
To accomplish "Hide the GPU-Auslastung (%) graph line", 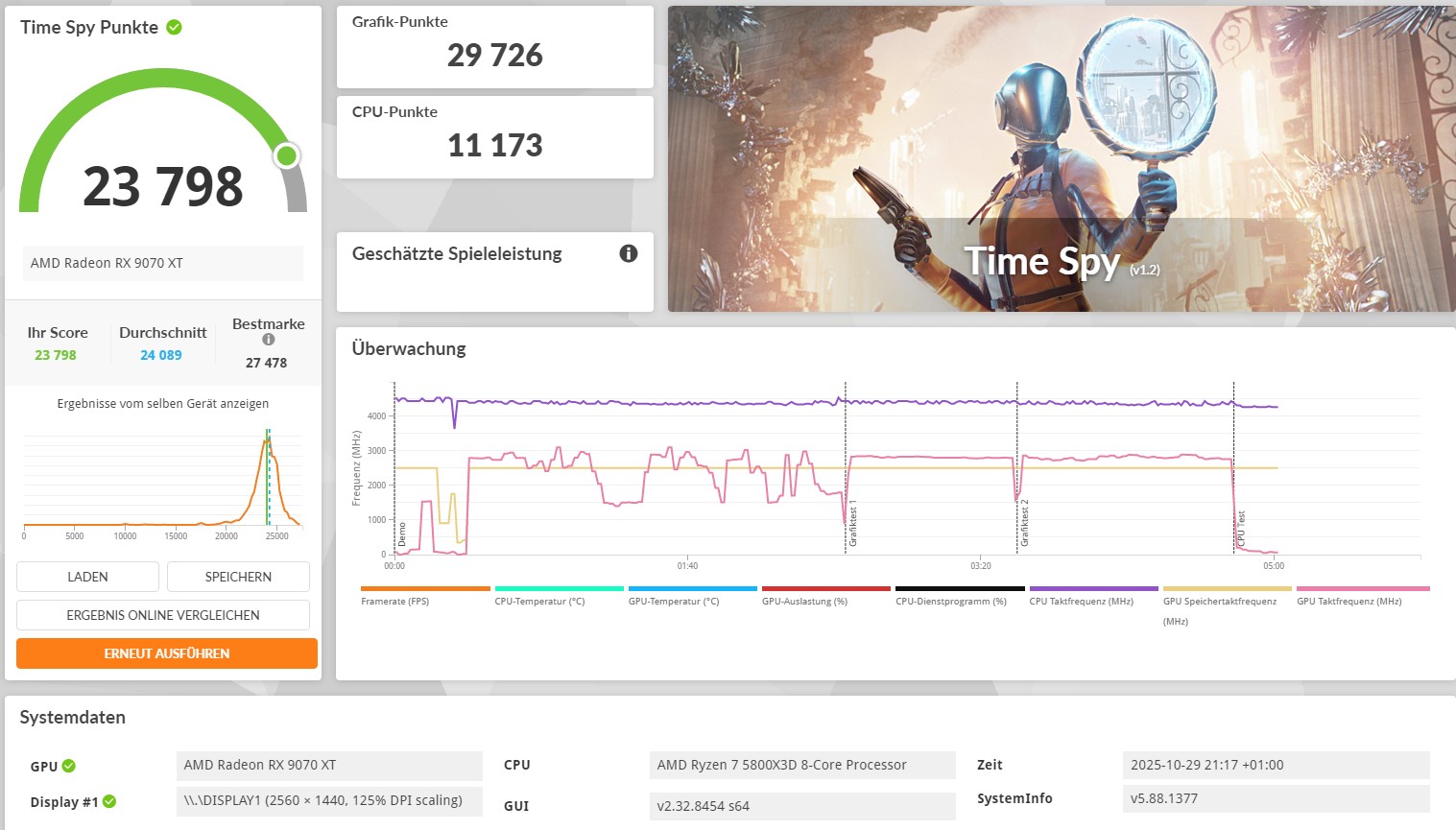I will [x=824, y=586].
